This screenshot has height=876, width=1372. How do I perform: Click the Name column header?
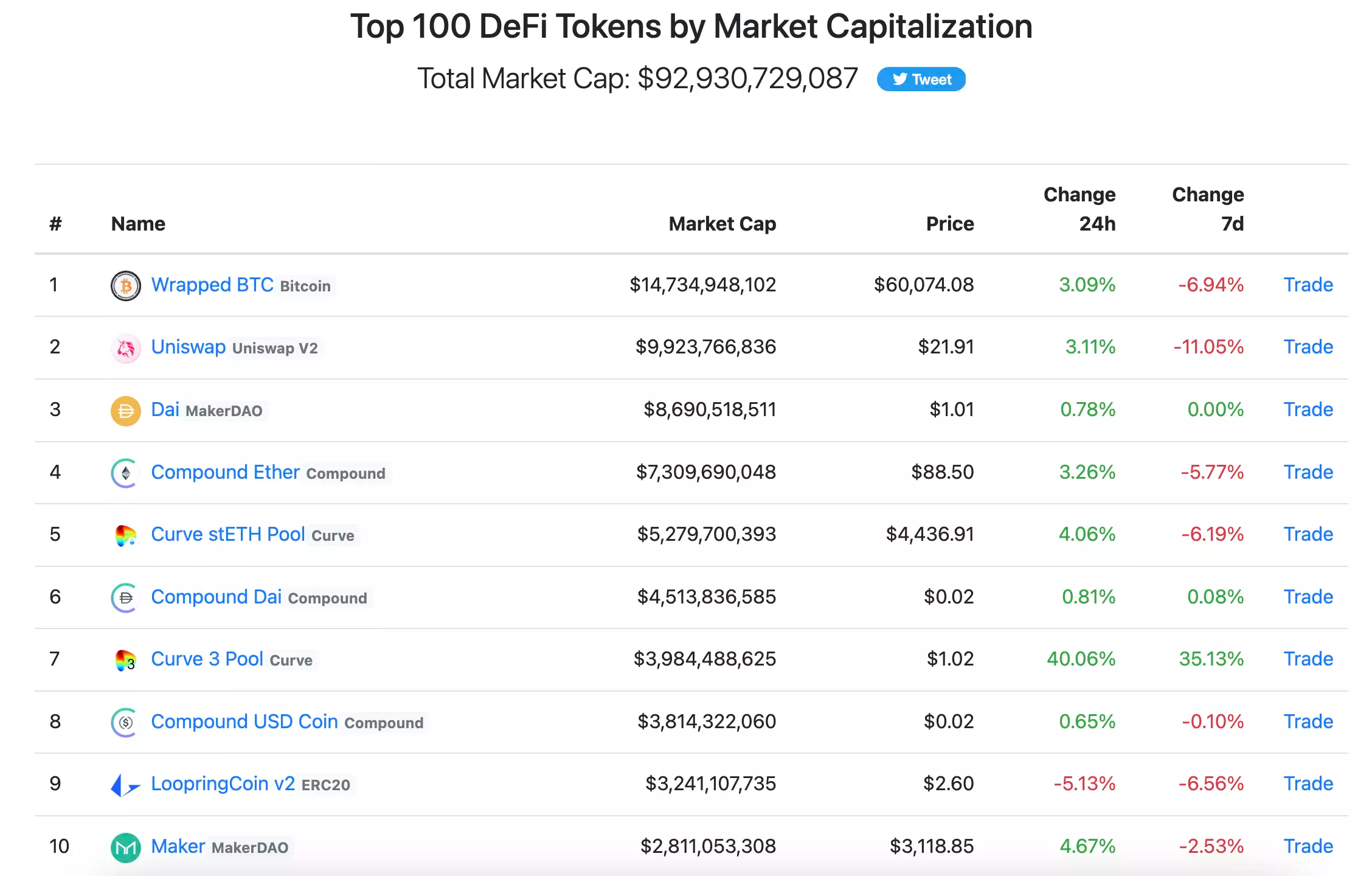(138, 224)
